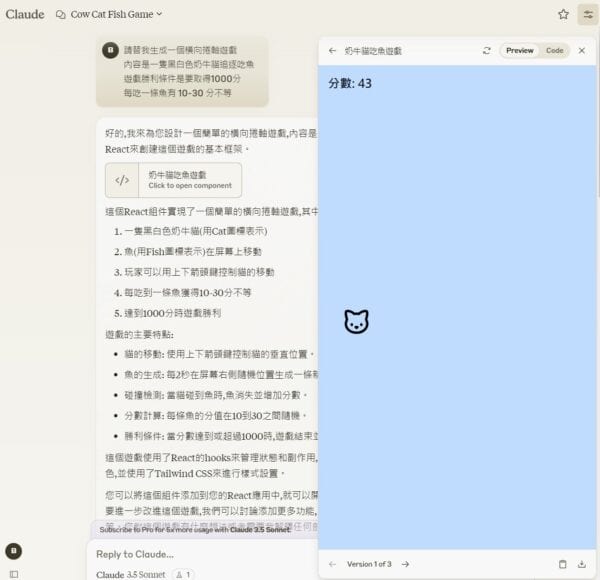Viewport: 600px width, 580px height.
Task: Go to previous artifact version
Action: tap(332, 564)
